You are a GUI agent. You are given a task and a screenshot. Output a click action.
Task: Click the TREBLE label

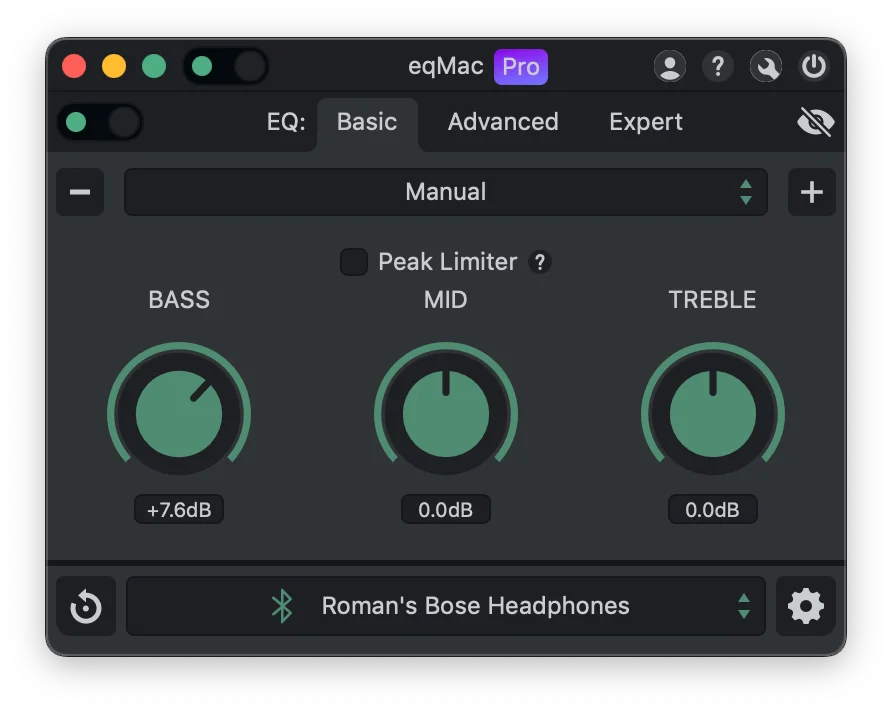(712, 300)
